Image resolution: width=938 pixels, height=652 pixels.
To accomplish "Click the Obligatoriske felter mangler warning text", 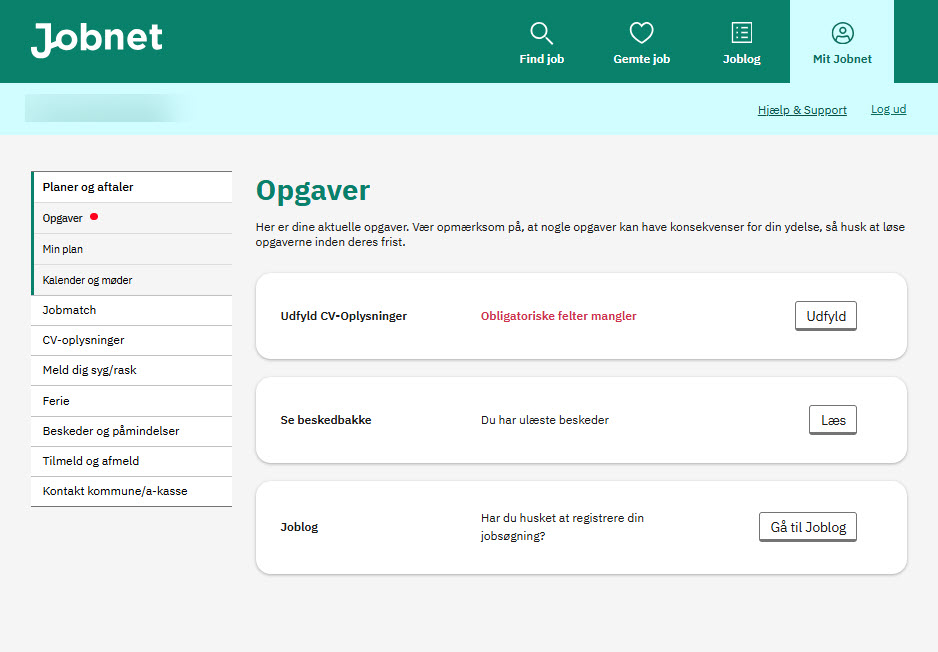I will point(558,316).
